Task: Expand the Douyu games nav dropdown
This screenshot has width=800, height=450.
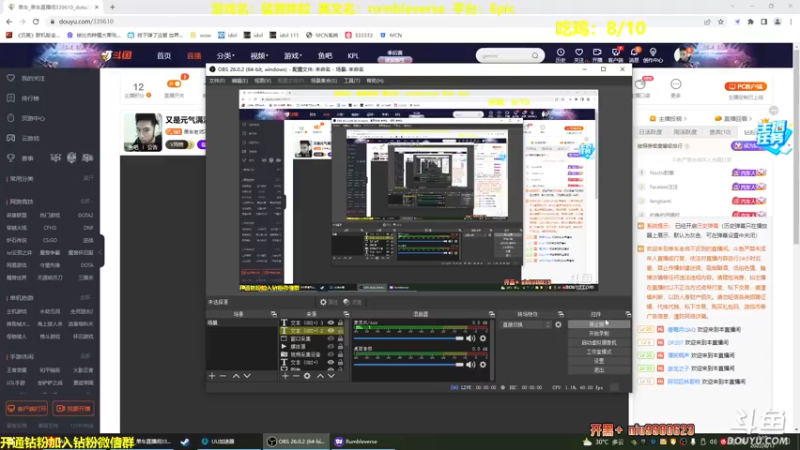Action: [x=293, y=56]
